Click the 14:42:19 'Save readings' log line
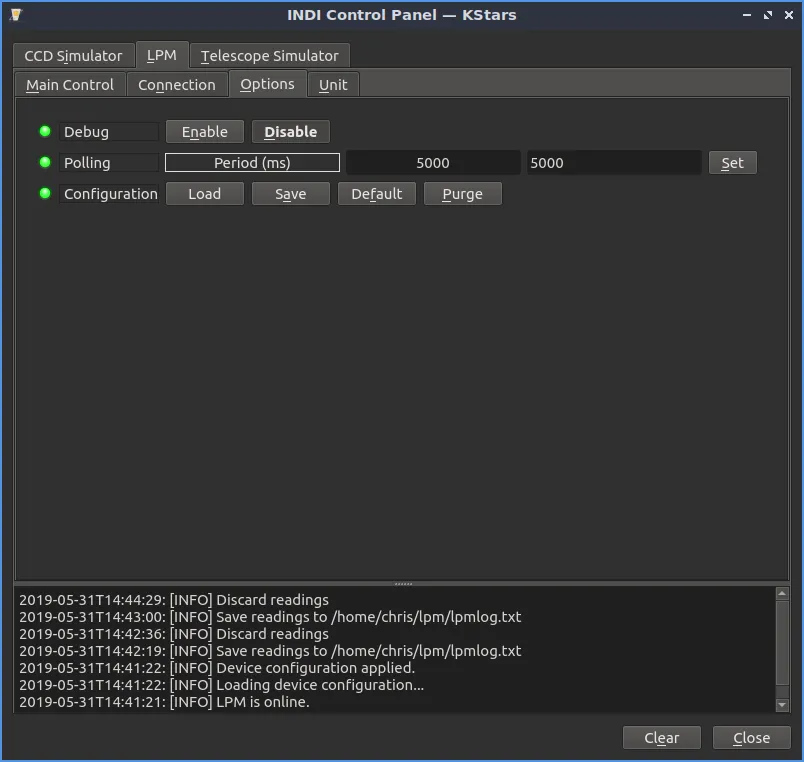804x762 pixels. pyautogui.click(x=270, y=651)
